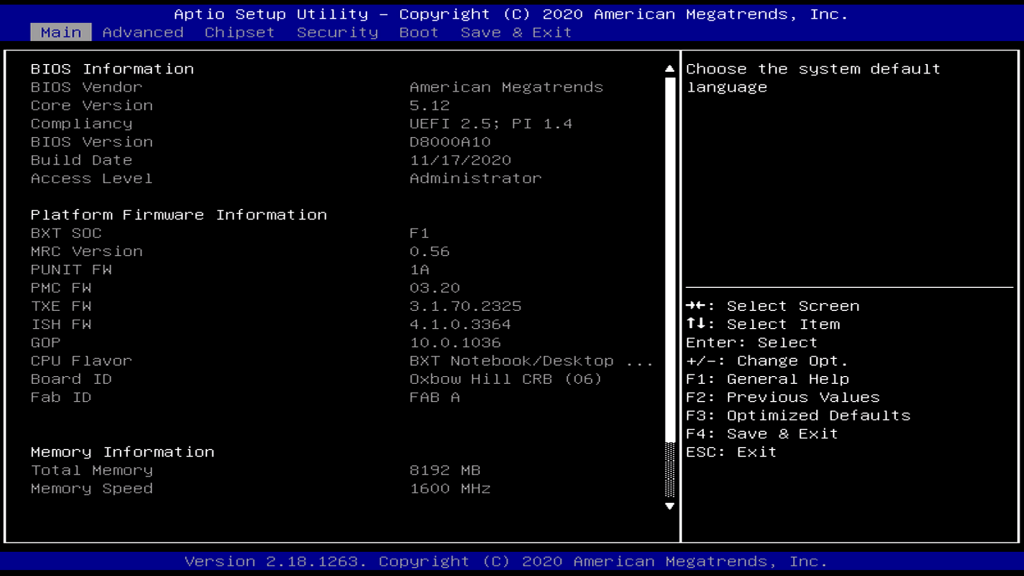1024x576 pixels.
Task: Click the BXT Notebook/Desktop value
Action: tap(532, 361)
